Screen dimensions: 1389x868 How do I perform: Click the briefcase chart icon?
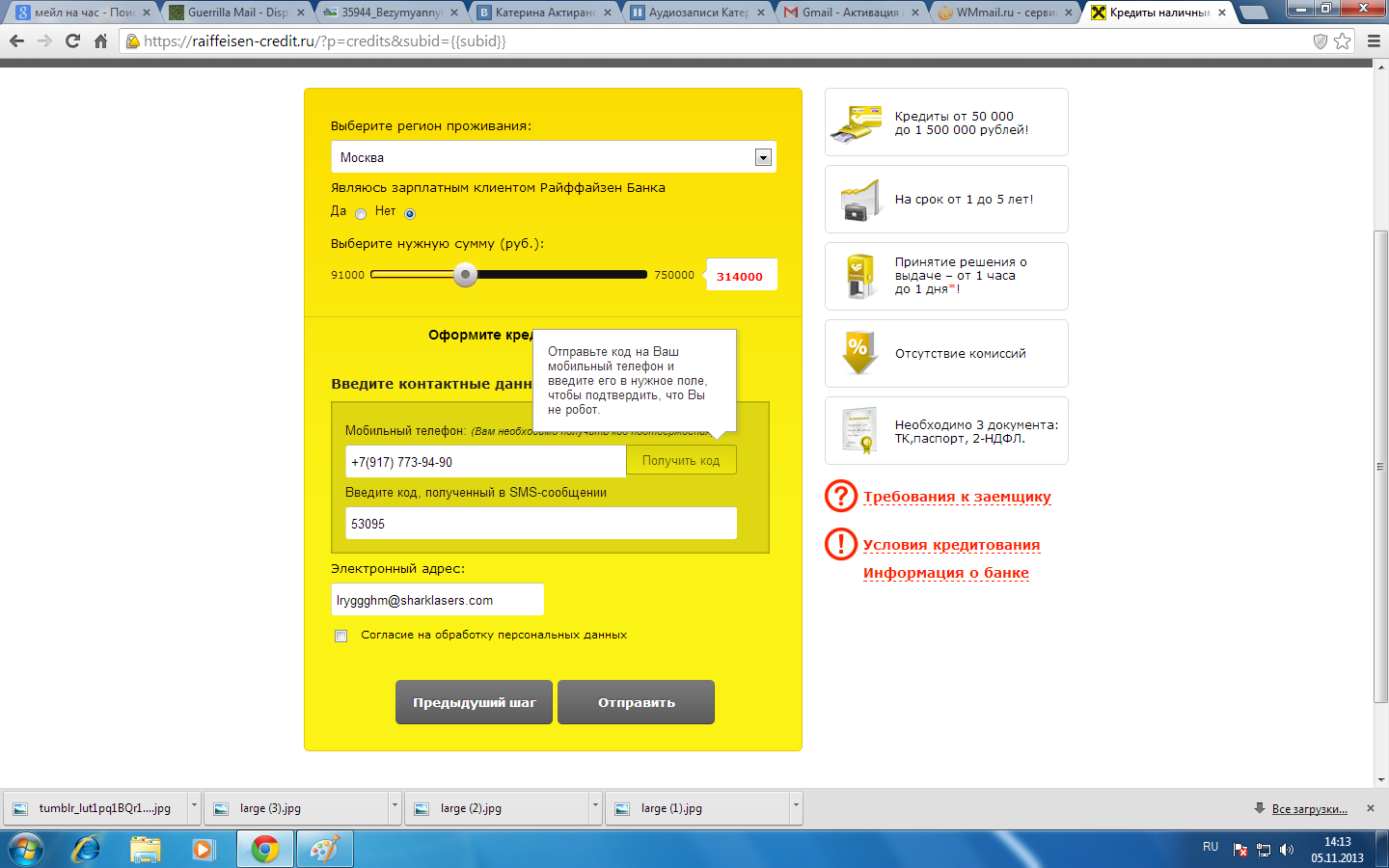point(859,200)
